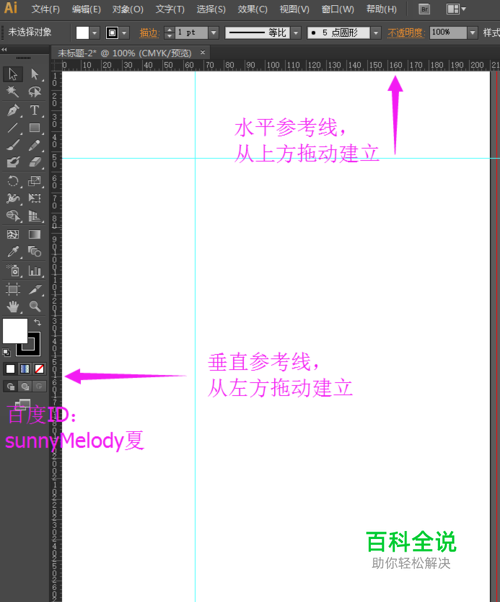Select the Rectangle tool
500x602 pixels.
[35, 127]
